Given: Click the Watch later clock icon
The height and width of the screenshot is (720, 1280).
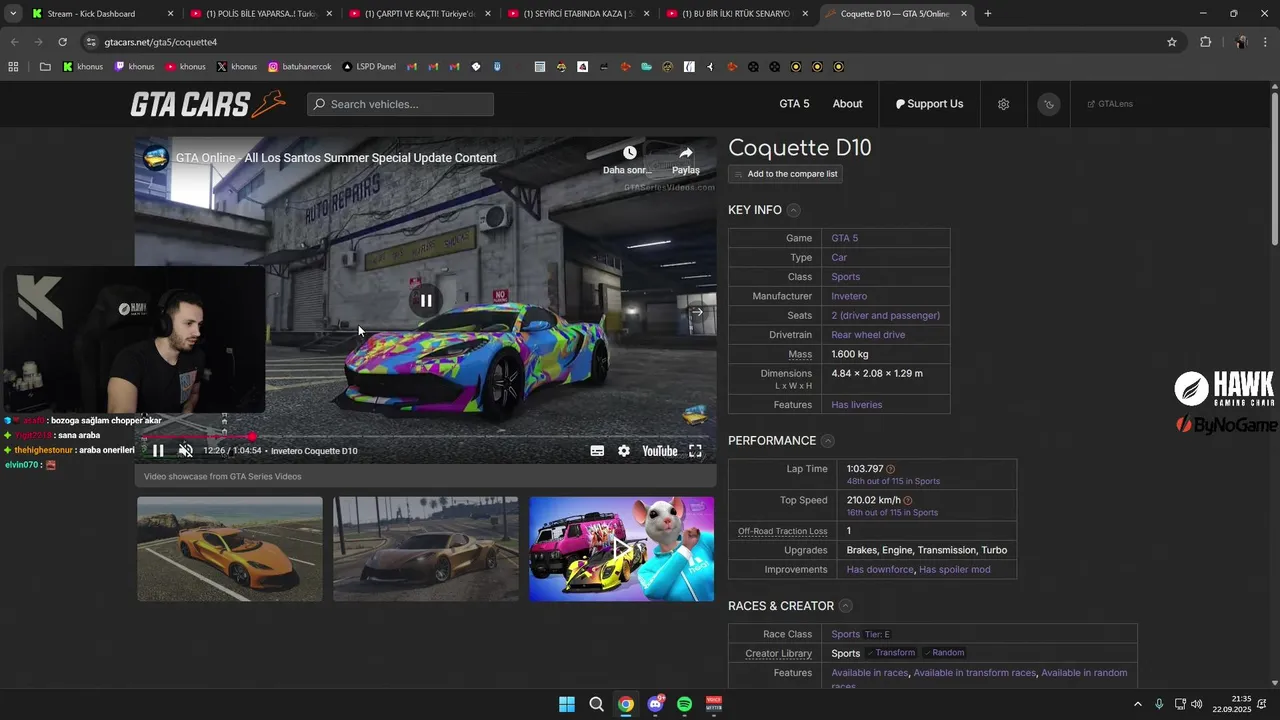Looking at the screenshot, I should pyautogui.click(x=629, y=153).
